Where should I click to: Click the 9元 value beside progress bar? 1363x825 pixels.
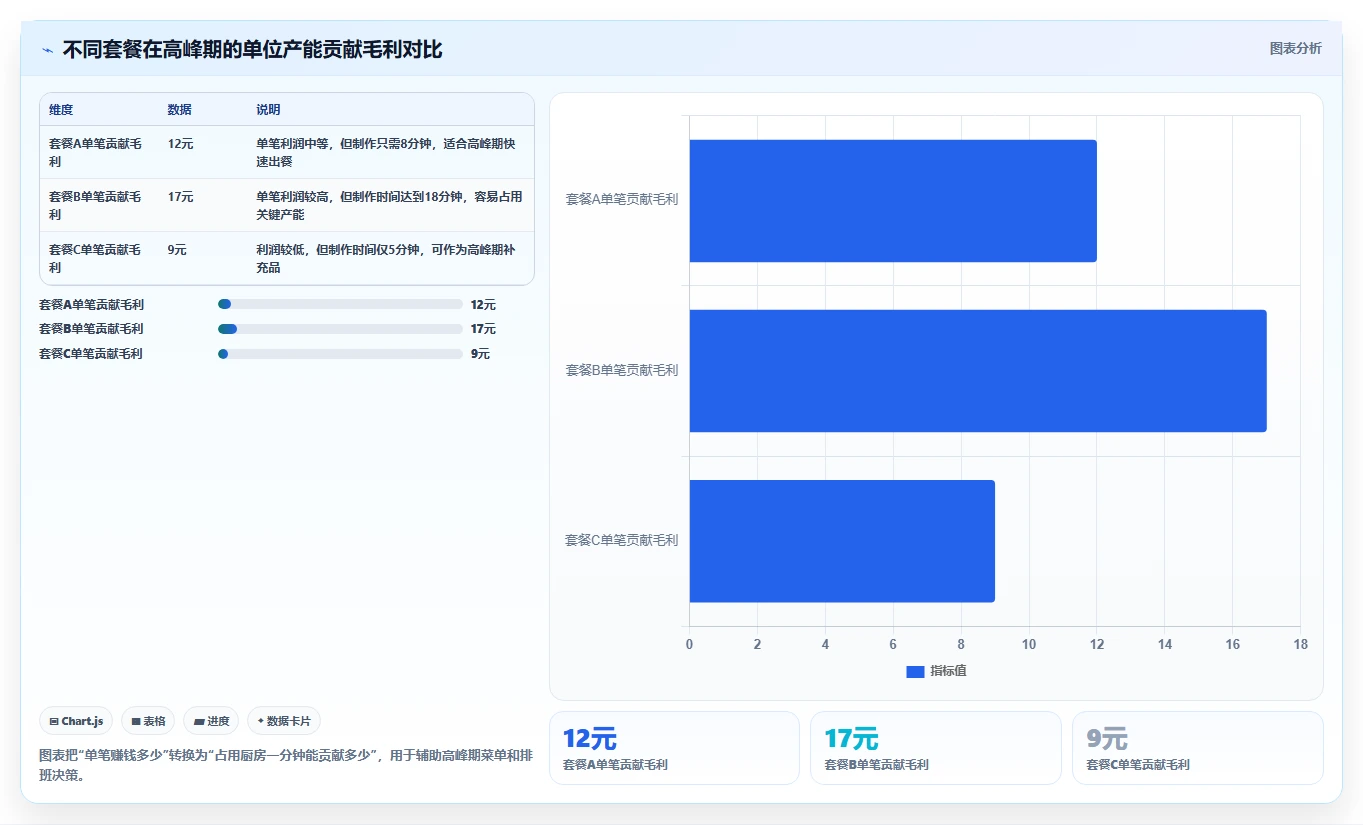tap(480, 354)
